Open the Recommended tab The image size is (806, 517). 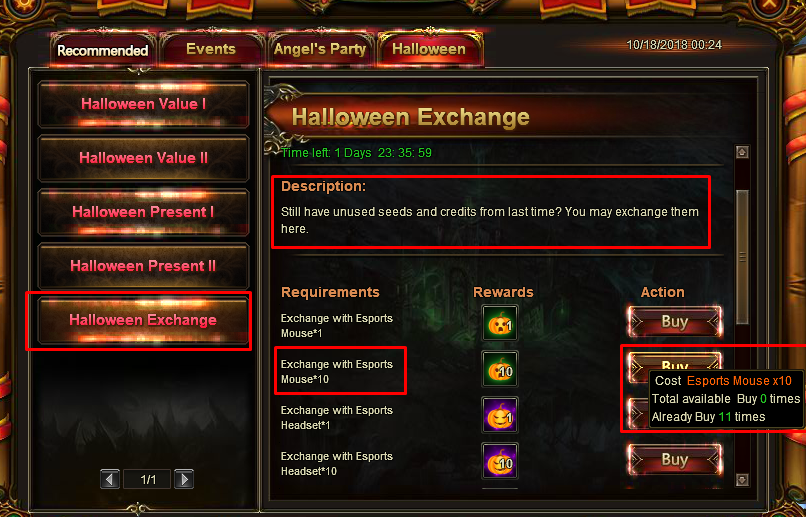103,50
